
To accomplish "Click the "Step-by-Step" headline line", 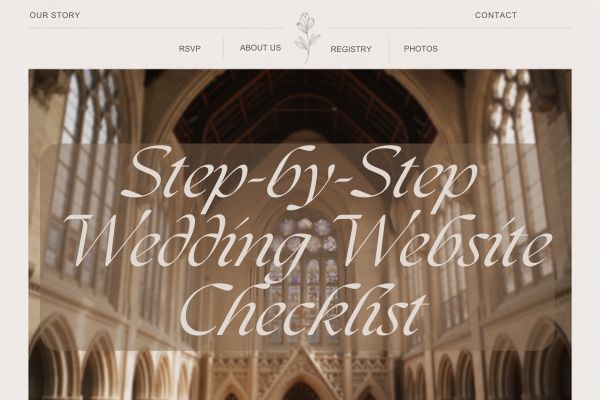I will (x=300, y=176).
